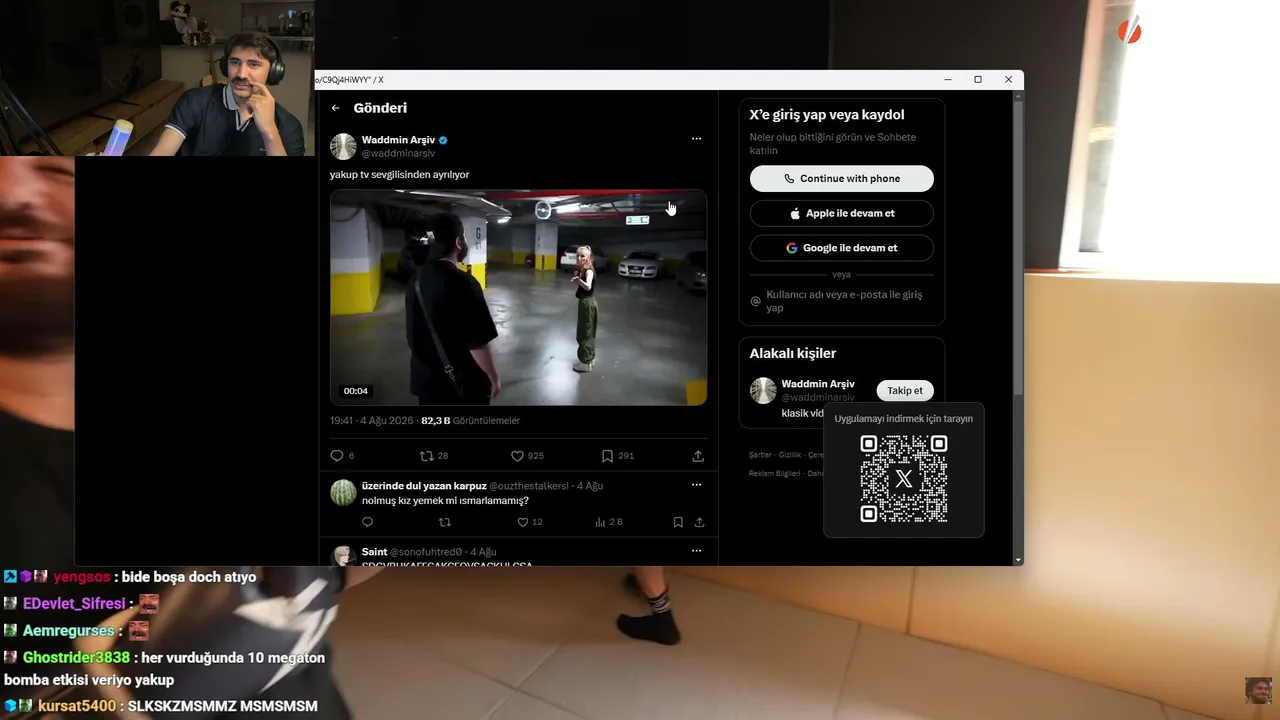The height and width of the screenshot is (720, 1280).
Task: Open Waddmin Arşiv's avatar on the post
Action: 343,146
